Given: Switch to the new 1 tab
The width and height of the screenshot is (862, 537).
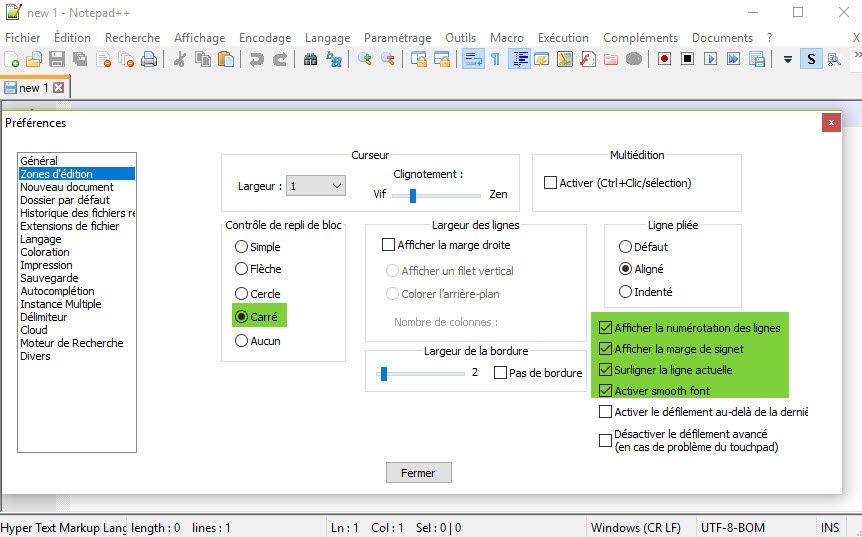Looking at the screenshot, I should click(x=34, y=88).
